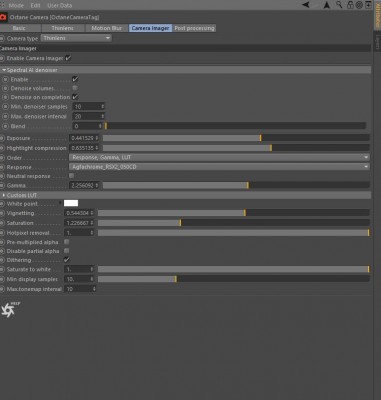Viewport: 381px width, 400px height.
Task: Open the User Data menu
Action: tap(60, 5)
